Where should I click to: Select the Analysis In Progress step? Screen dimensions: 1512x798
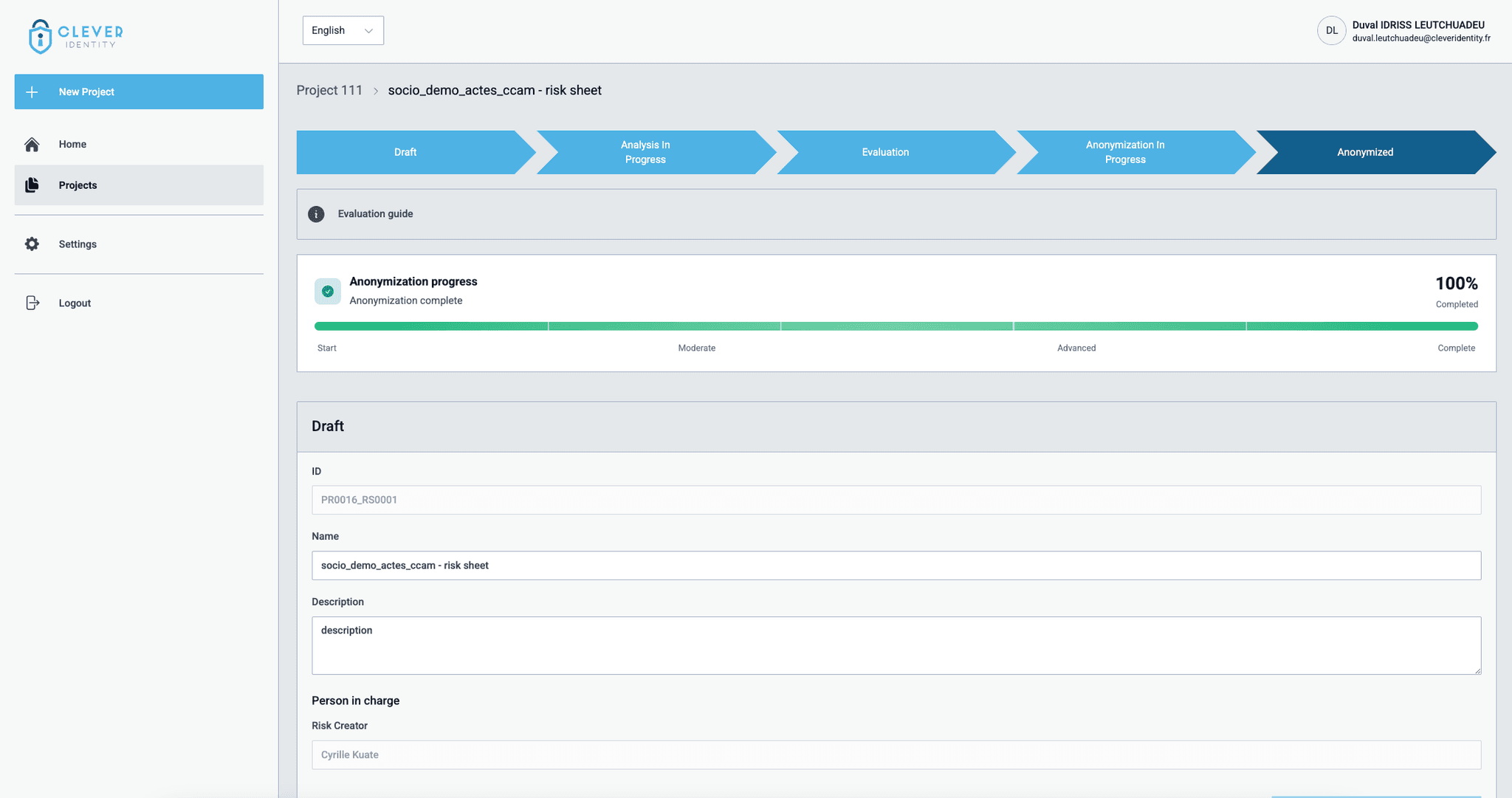[645, 153]
